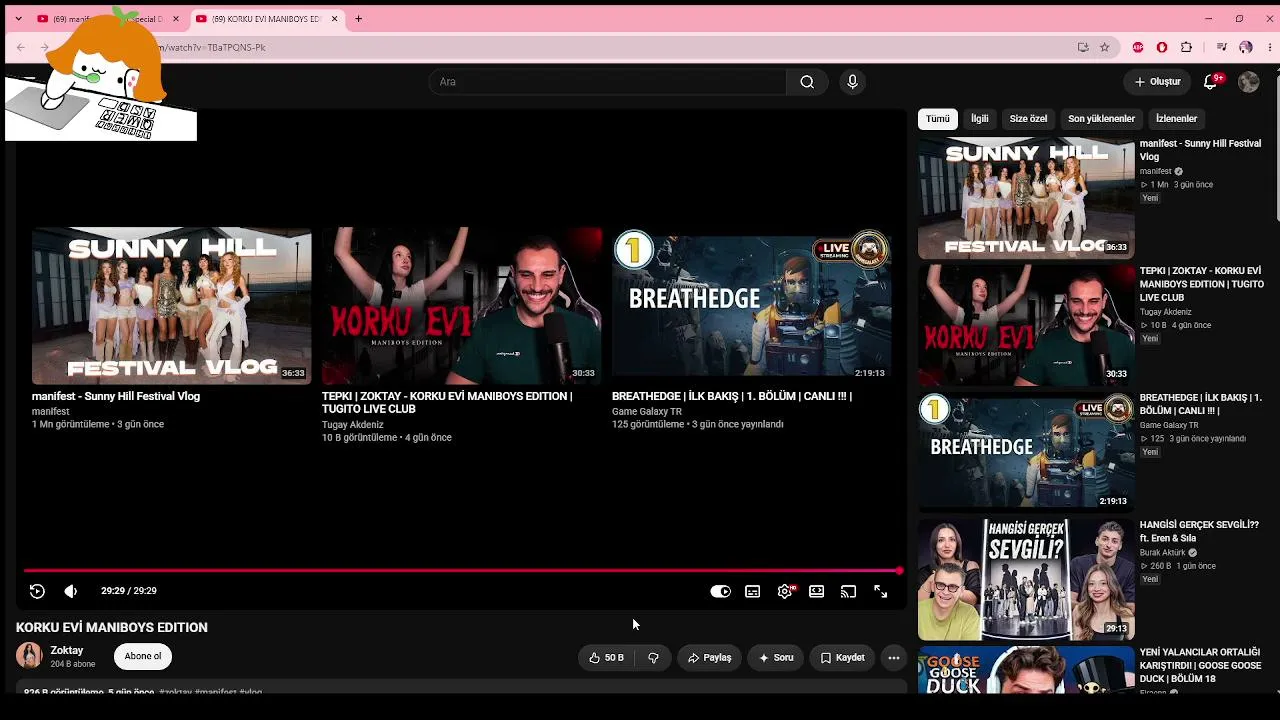
Task: Click the search magnifier button
Action: coord(807,82)
